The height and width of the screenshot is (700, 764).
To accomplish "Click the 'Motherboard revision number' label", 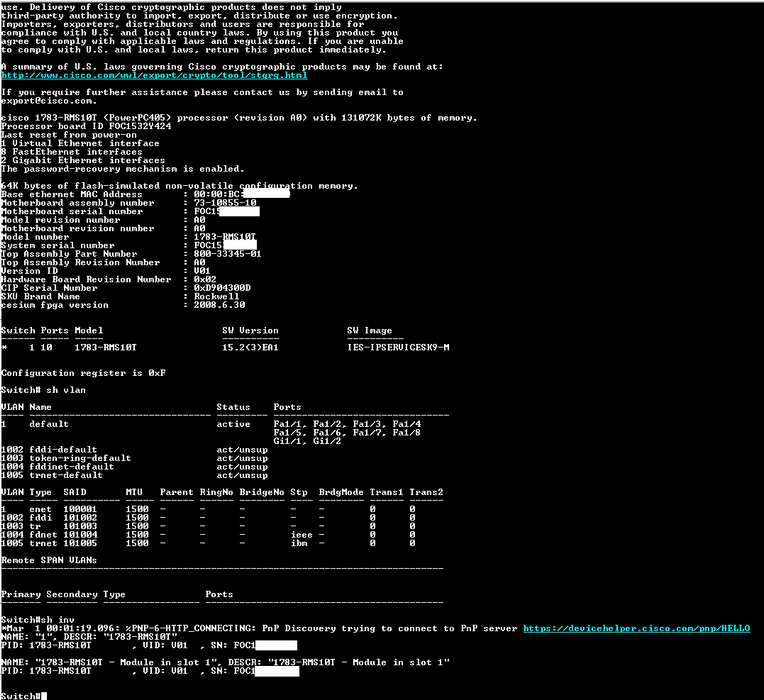I will (77, 228).
